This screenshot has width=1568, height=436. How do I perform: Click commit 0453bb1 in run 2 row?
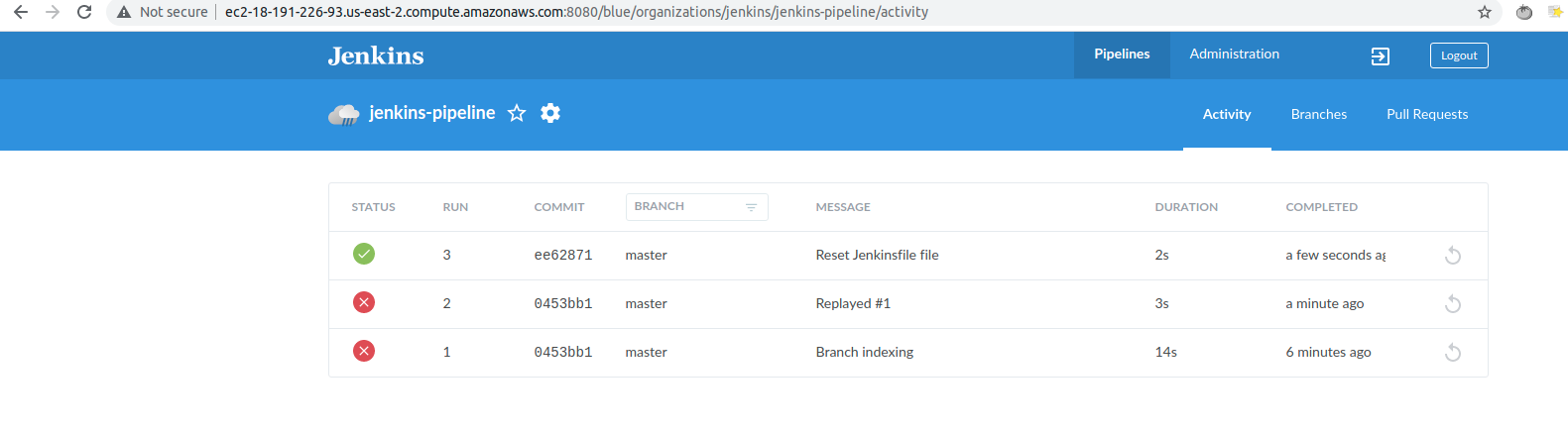(x=563, y=303)
